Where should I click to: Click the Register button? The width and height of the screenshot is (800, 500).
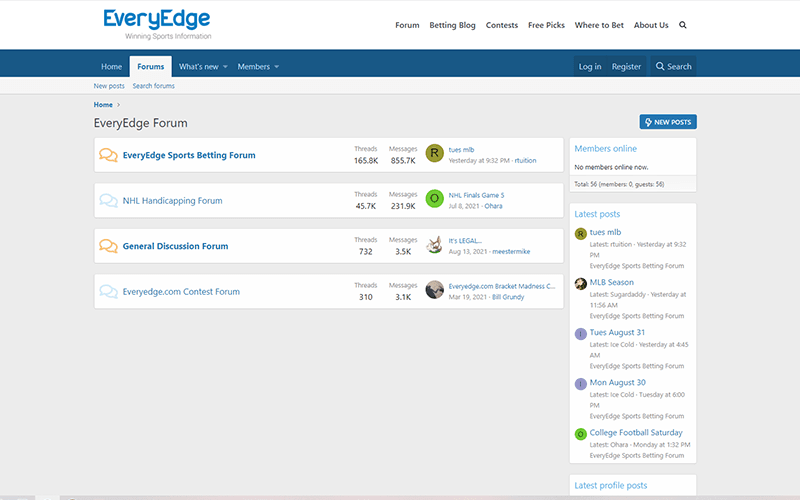pyautogui.click(x=626, y=66)
